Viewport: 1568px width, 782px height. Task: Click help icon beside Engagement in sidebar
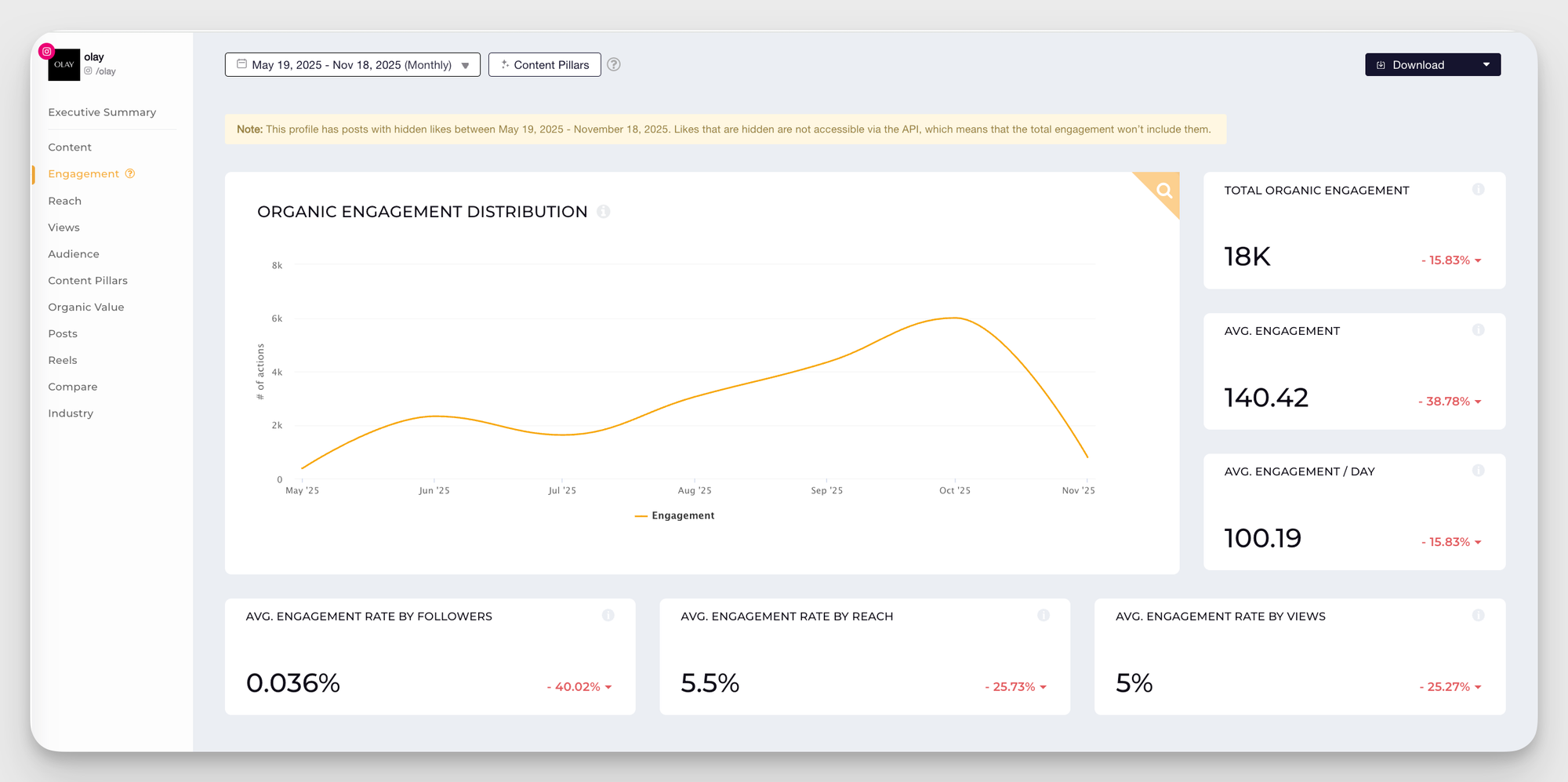pos(130,174)
